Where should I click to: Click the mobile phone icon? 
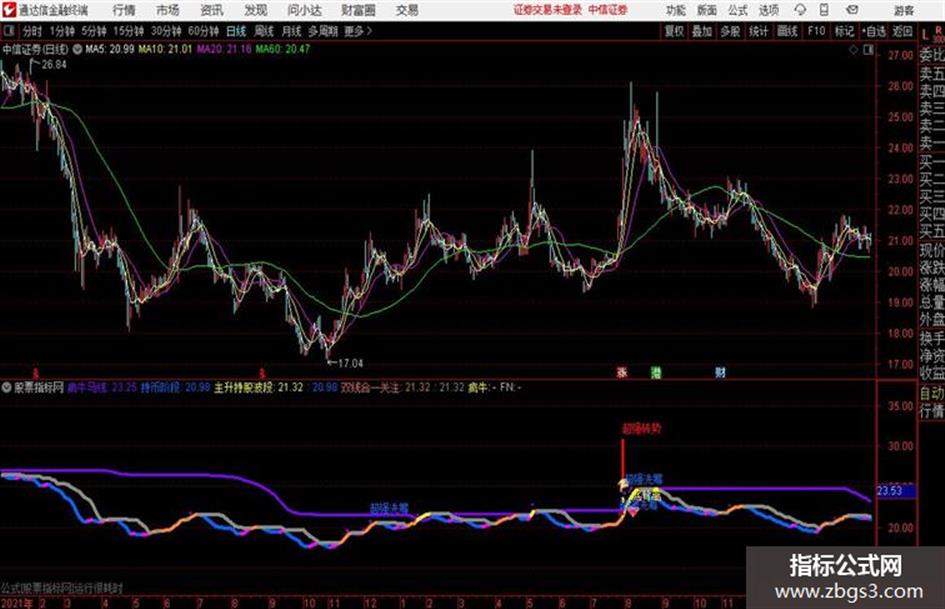(824, 10)
